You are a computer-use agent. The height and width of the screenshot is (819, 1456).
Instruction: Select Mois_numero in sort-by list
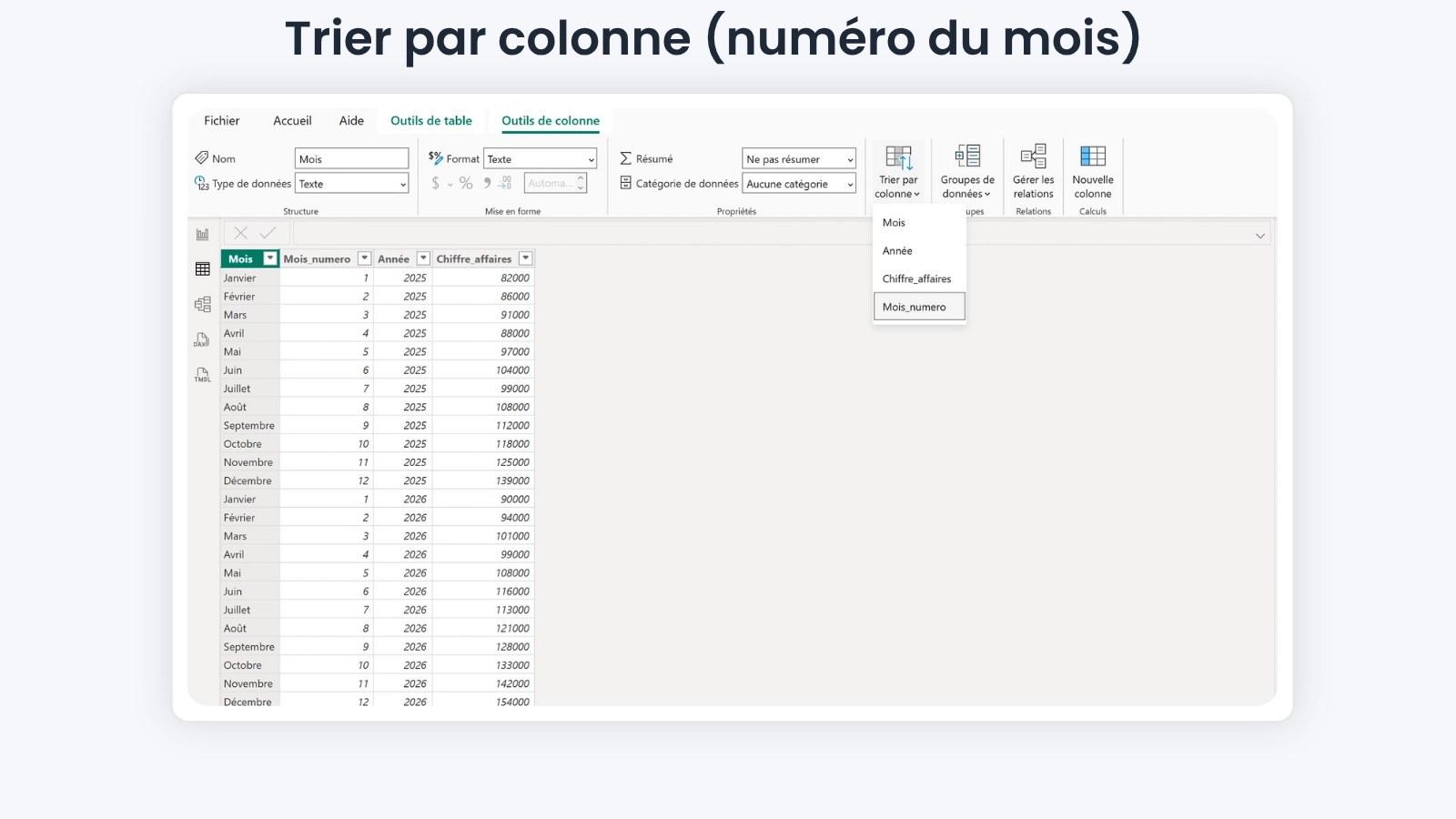[x=919, y=307]
